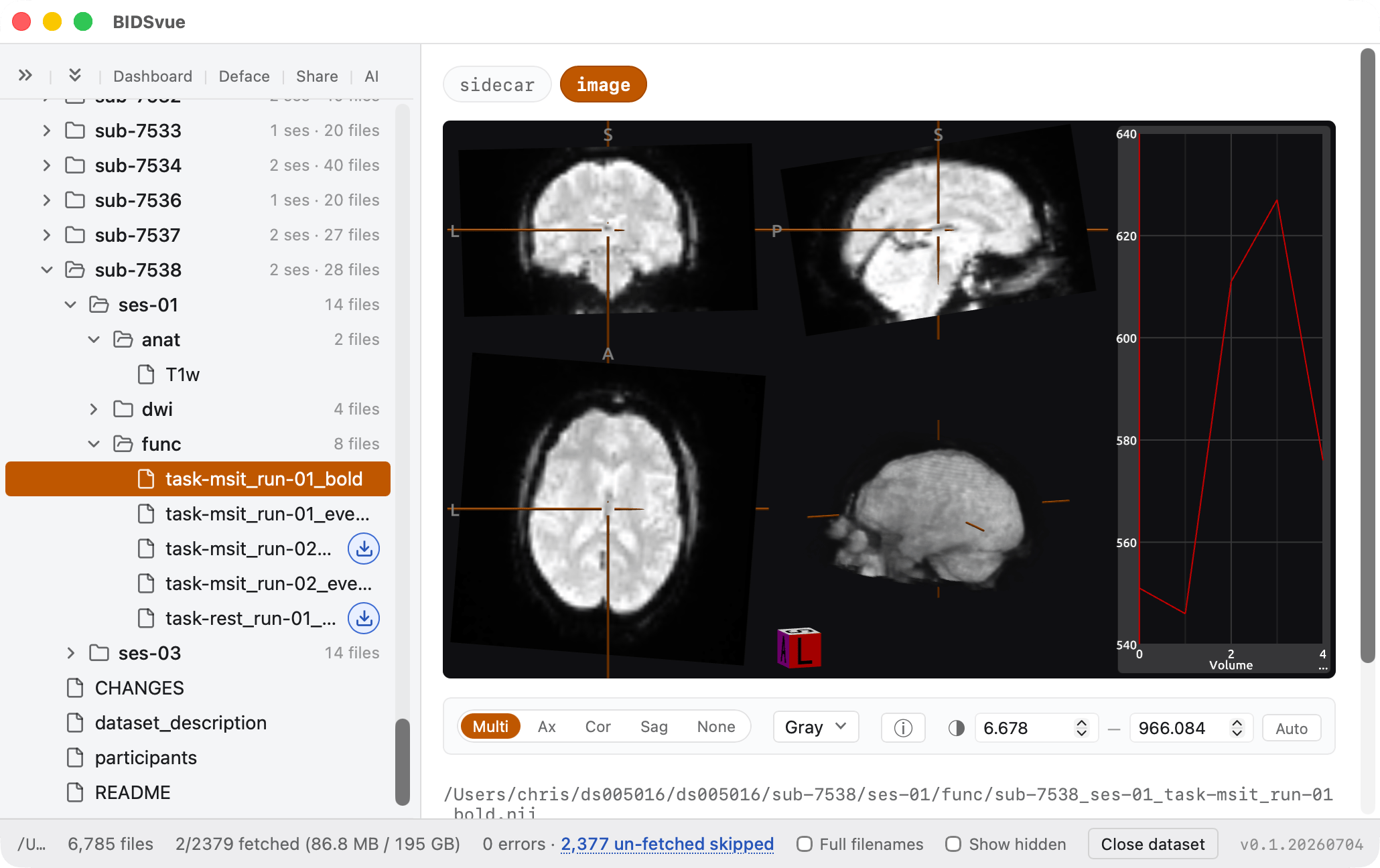Screen dimensions: 1380x868
Task: Expand the sub-7533 tree node
Action: (x=46, y=131)
